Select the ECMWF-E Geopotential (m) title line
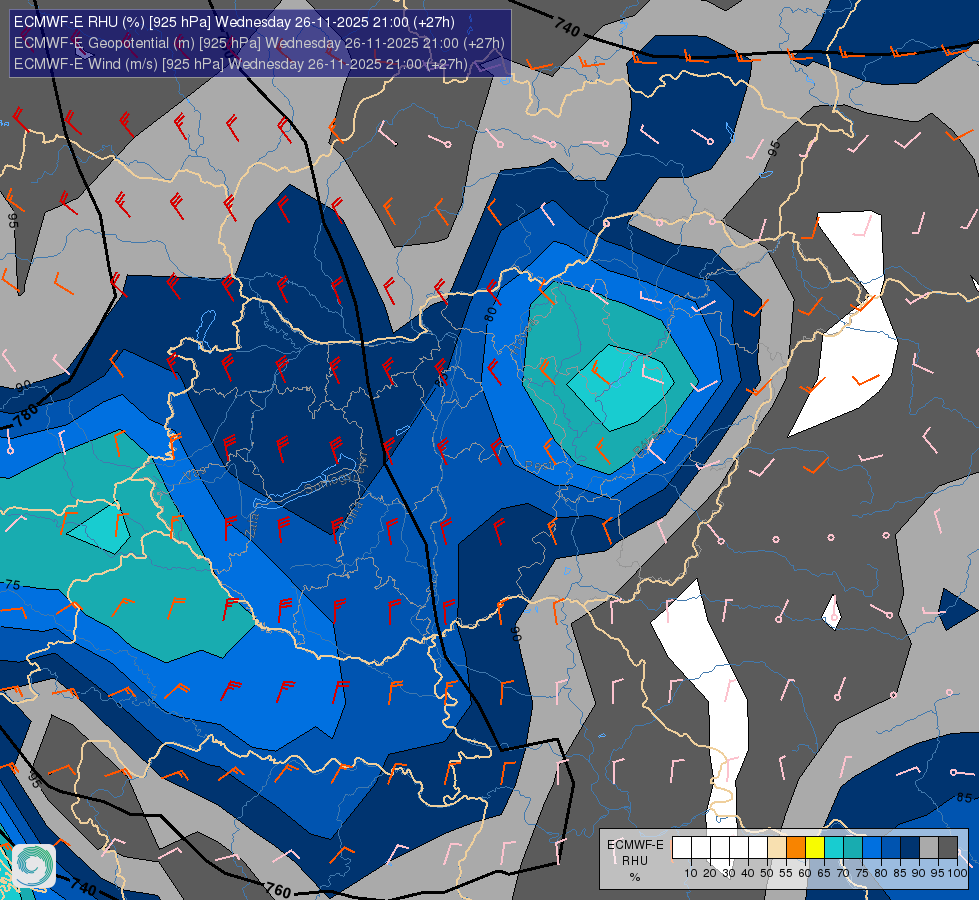The width and height of the screenshot is (979, 900). coord(259,43)
